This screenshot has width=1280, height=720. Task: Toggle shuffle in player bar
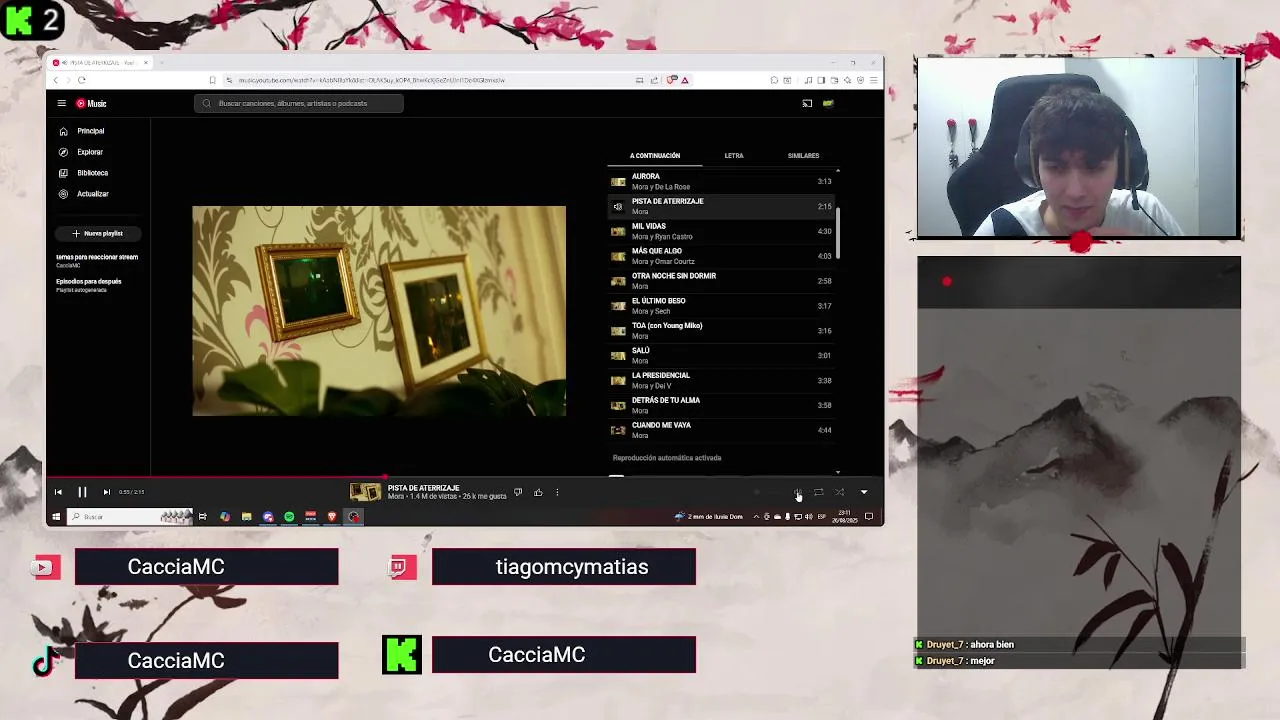pyautogui.click(x=839, y=492)
